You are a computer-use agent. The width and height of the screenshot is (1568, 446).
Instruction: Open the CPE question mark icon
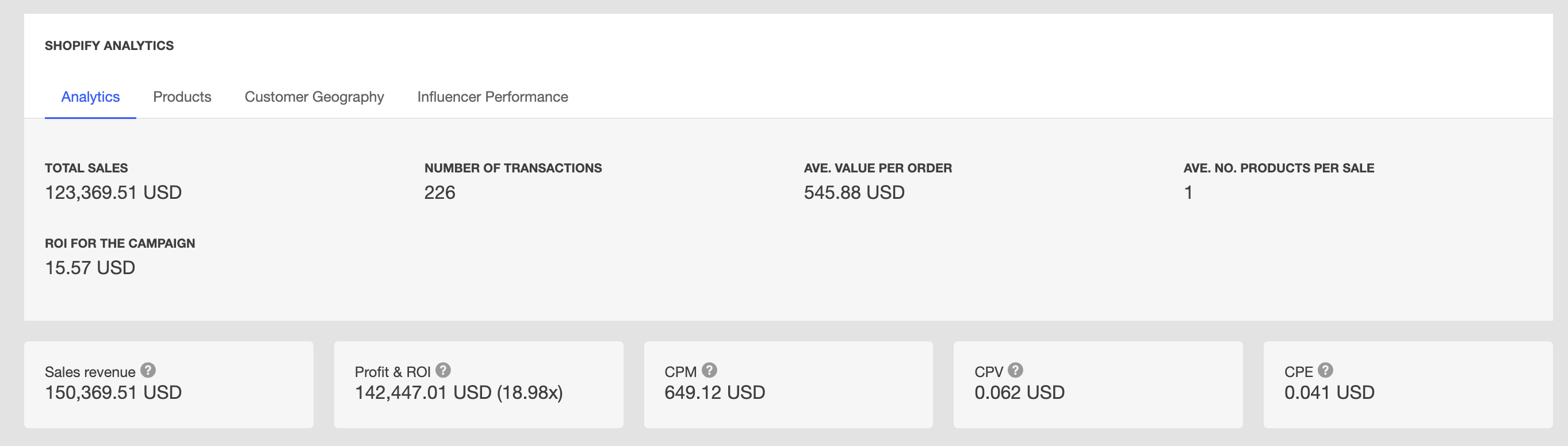[1325, 370]
